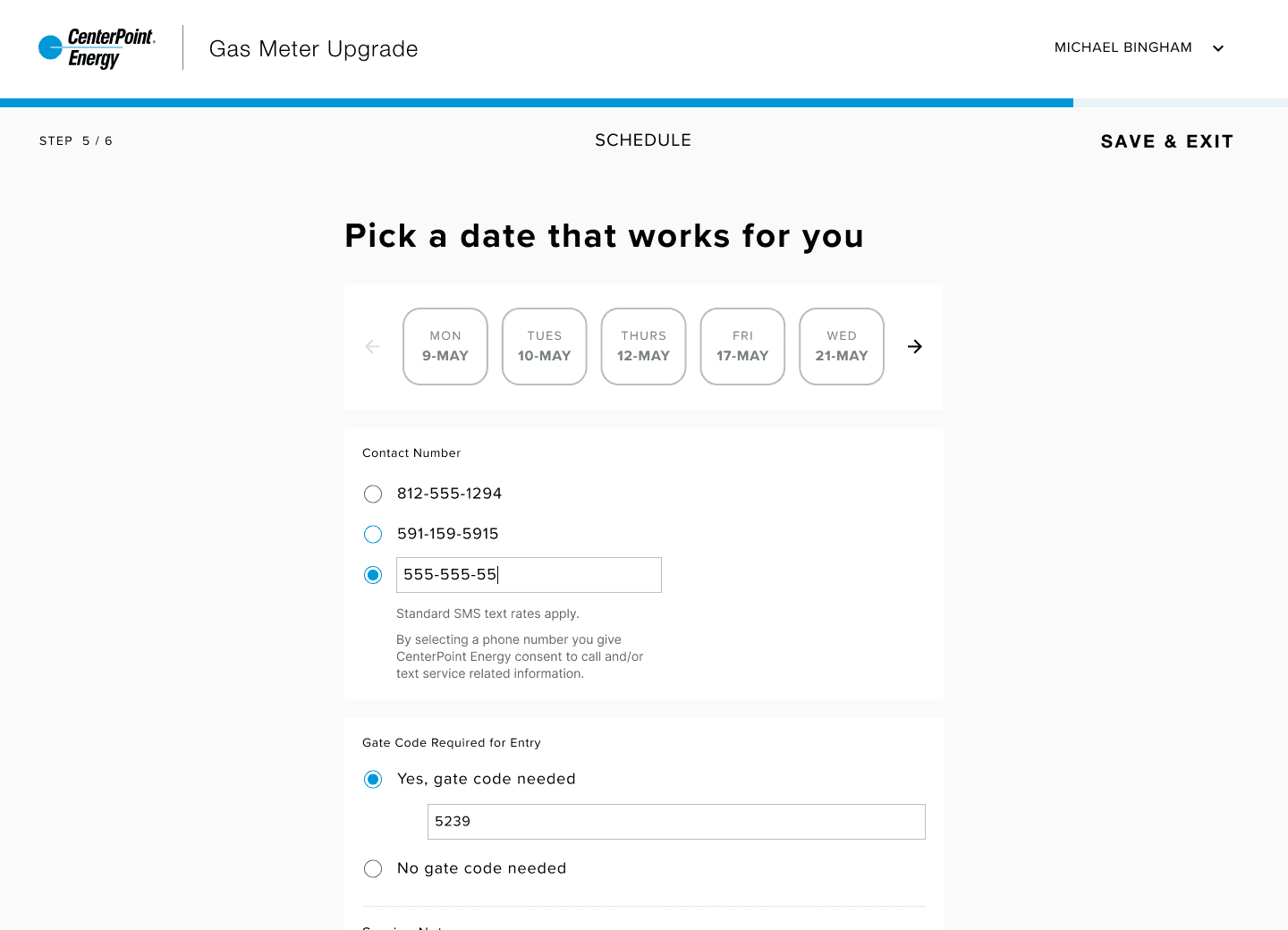Pick Monday 9-May appointment date
Viewport: 1288px width, 930px height.
point(445,347)
